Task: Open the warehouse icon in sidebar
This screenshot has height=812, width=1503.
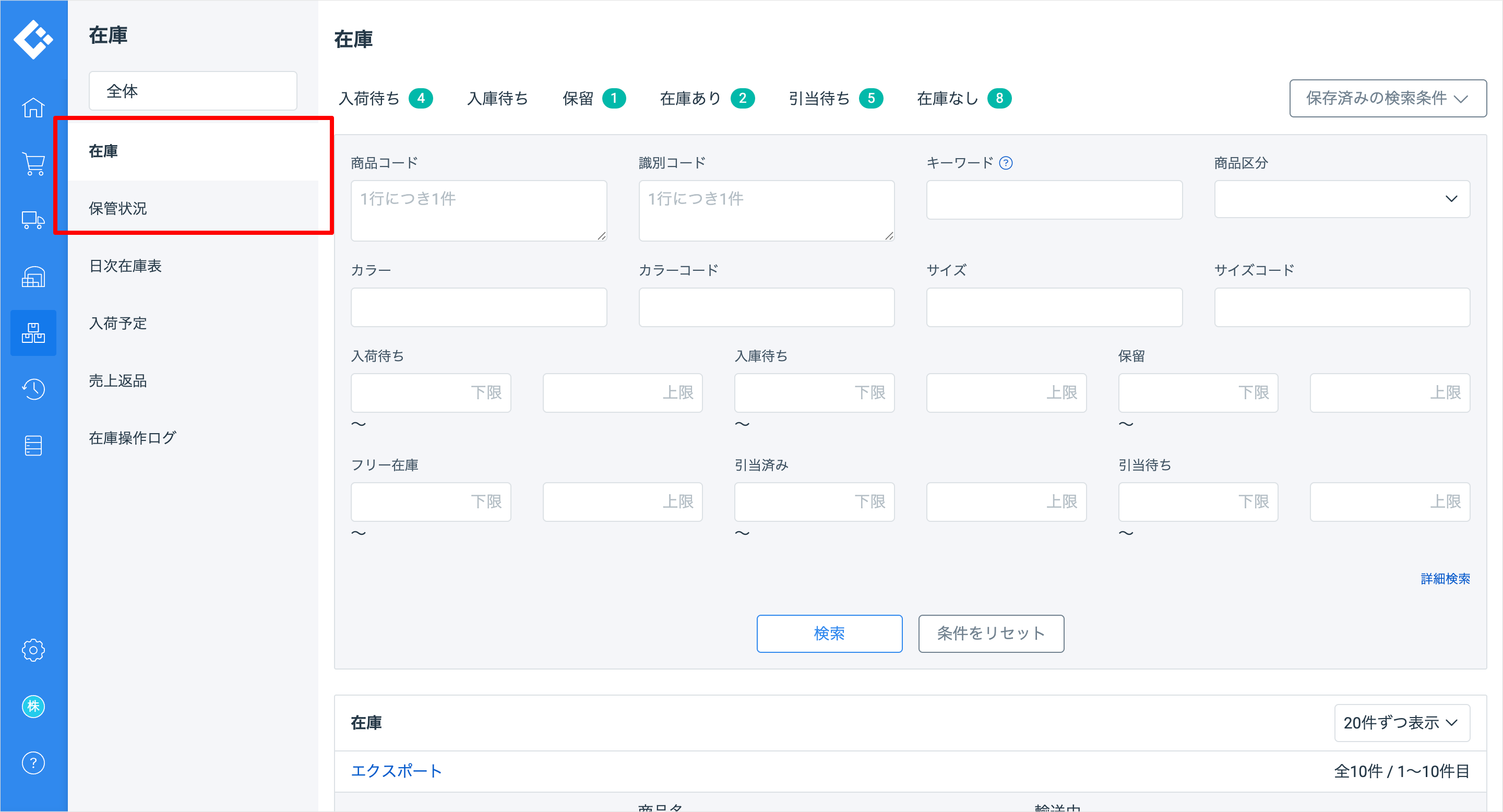Action: click(33, 277)
